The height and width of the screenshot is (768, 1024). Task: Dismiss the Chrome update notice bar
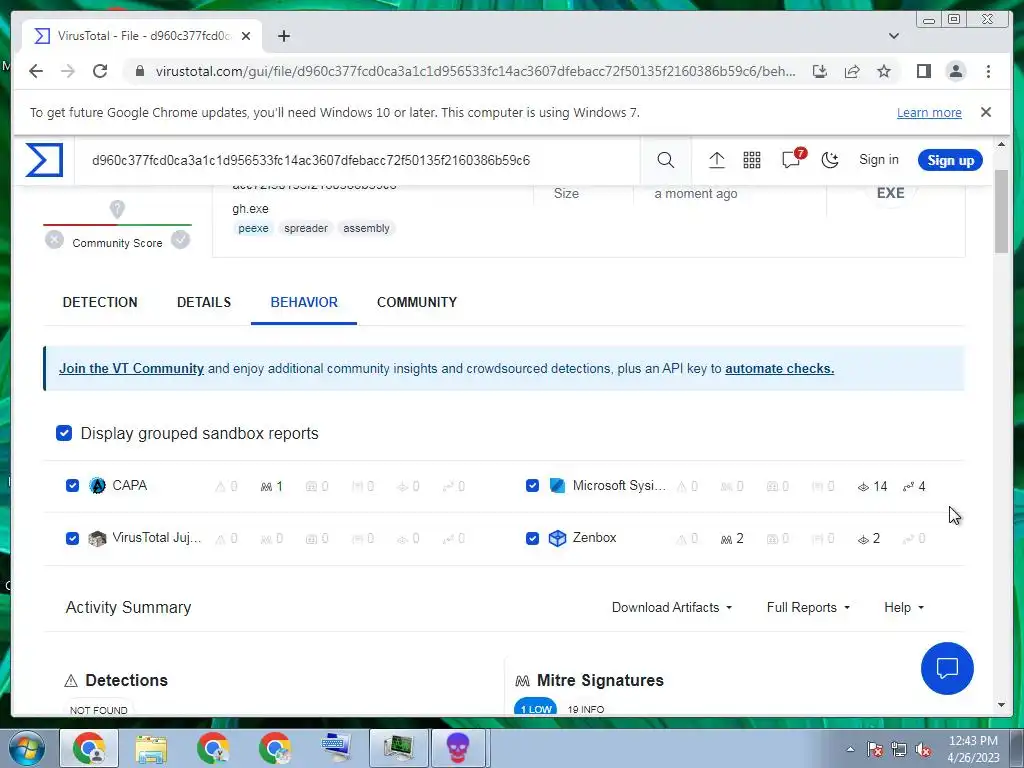tap(985, 112)
